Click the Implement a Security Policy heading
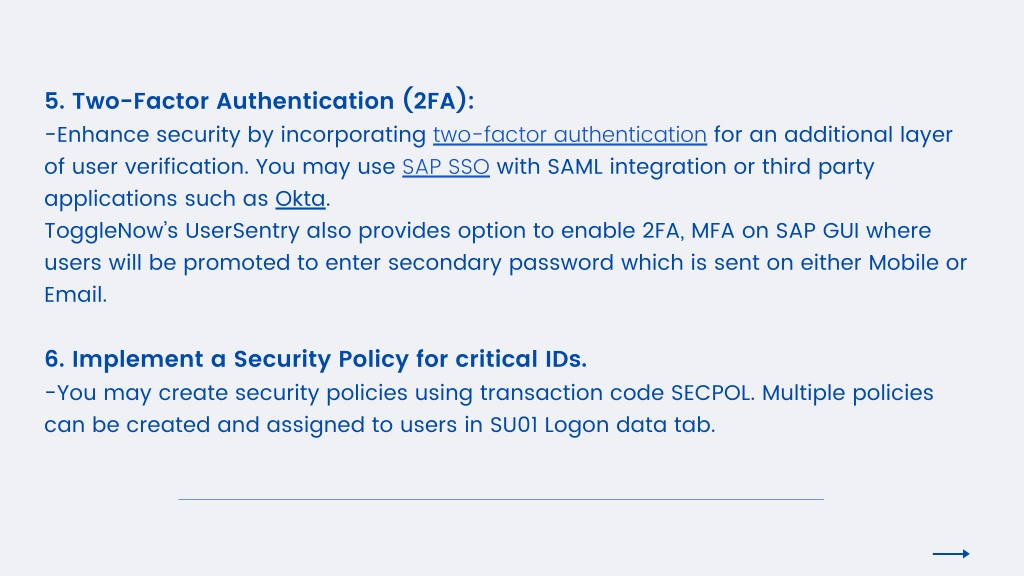This screenshot has height=576, width=1024. [315, 359]
